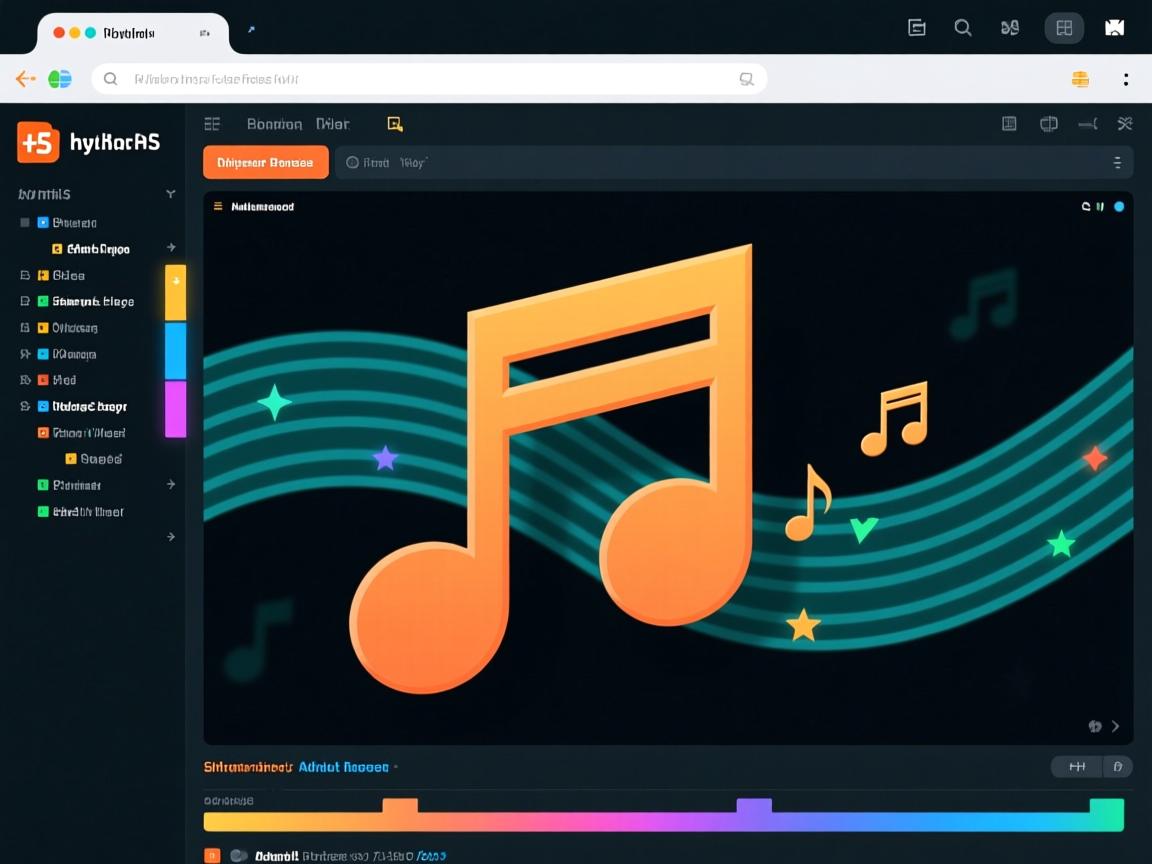Switch to the first menu item in the toolbar
The image size is (1152, 864).
(x=274, y=123)
